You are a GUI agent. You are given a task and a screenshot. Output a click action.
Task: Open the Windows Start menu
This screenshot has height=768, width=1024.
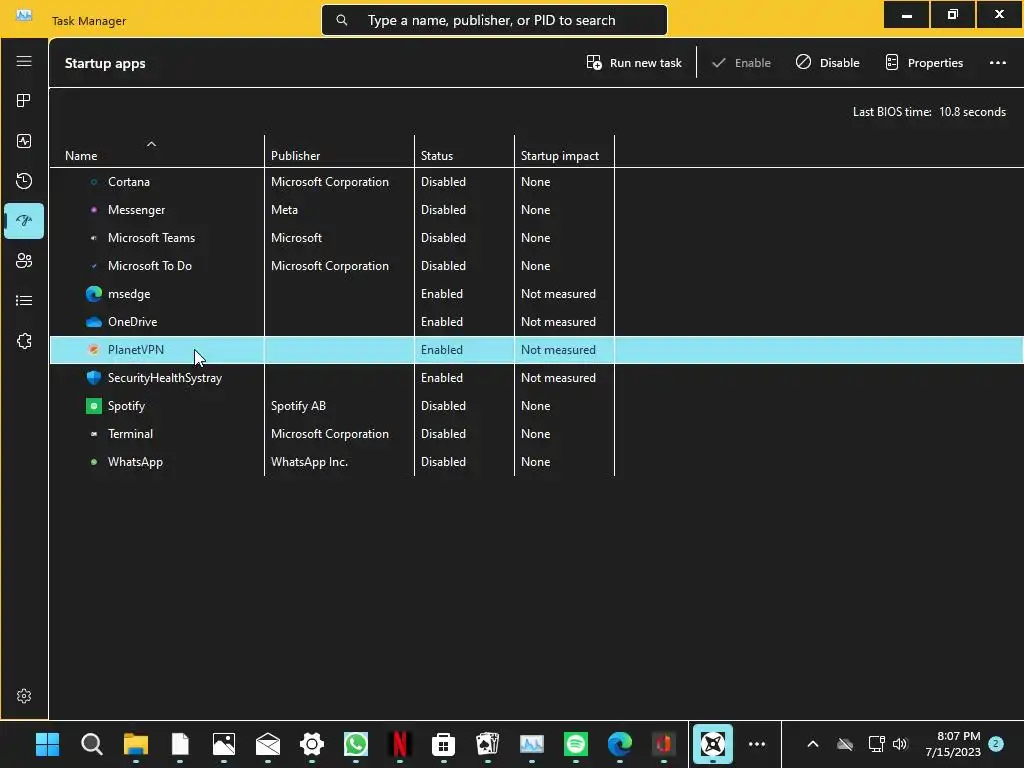[x=47, y=744]
